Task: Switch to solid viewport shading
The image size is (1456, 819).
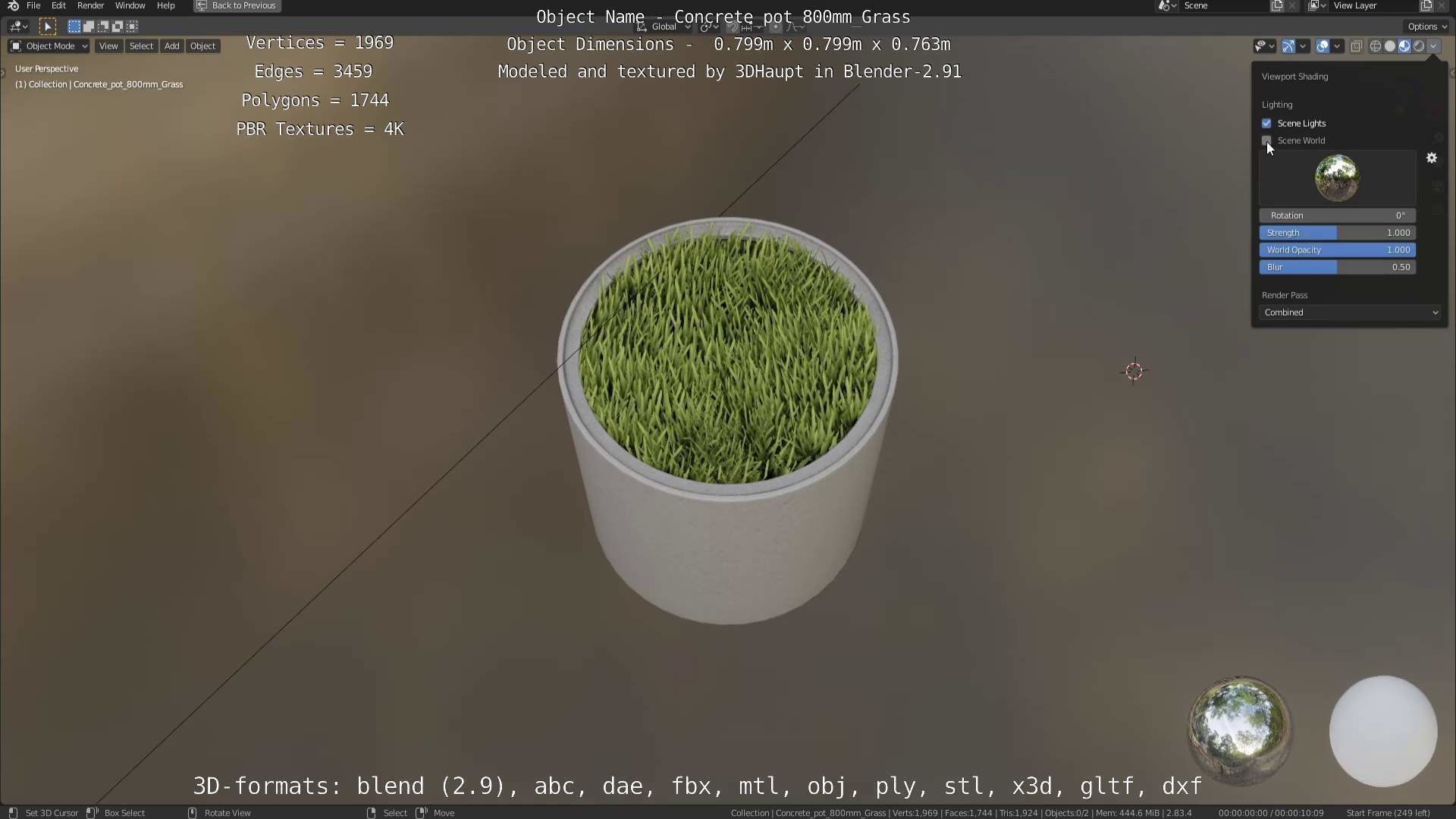Action: [x=1390, y=46]
